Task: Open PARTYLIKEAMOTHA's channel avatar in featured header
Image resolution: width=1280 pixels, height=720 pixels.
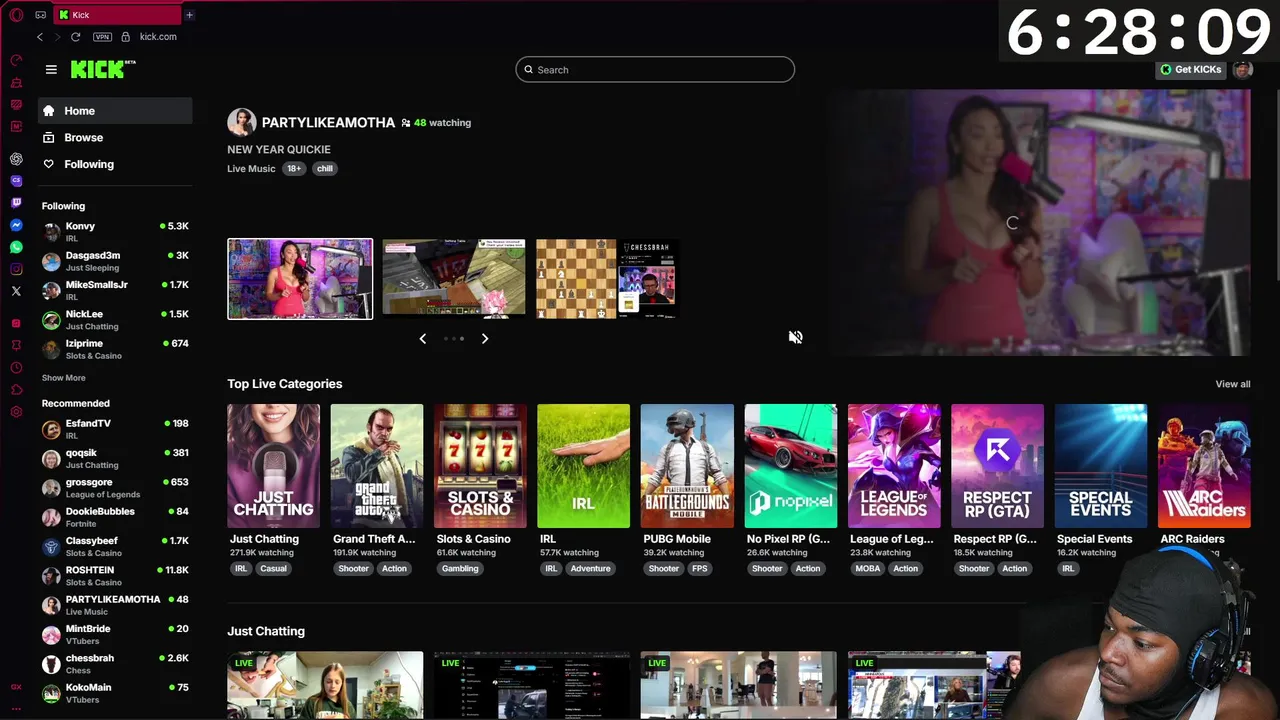Action: click(x=241, y=122)
